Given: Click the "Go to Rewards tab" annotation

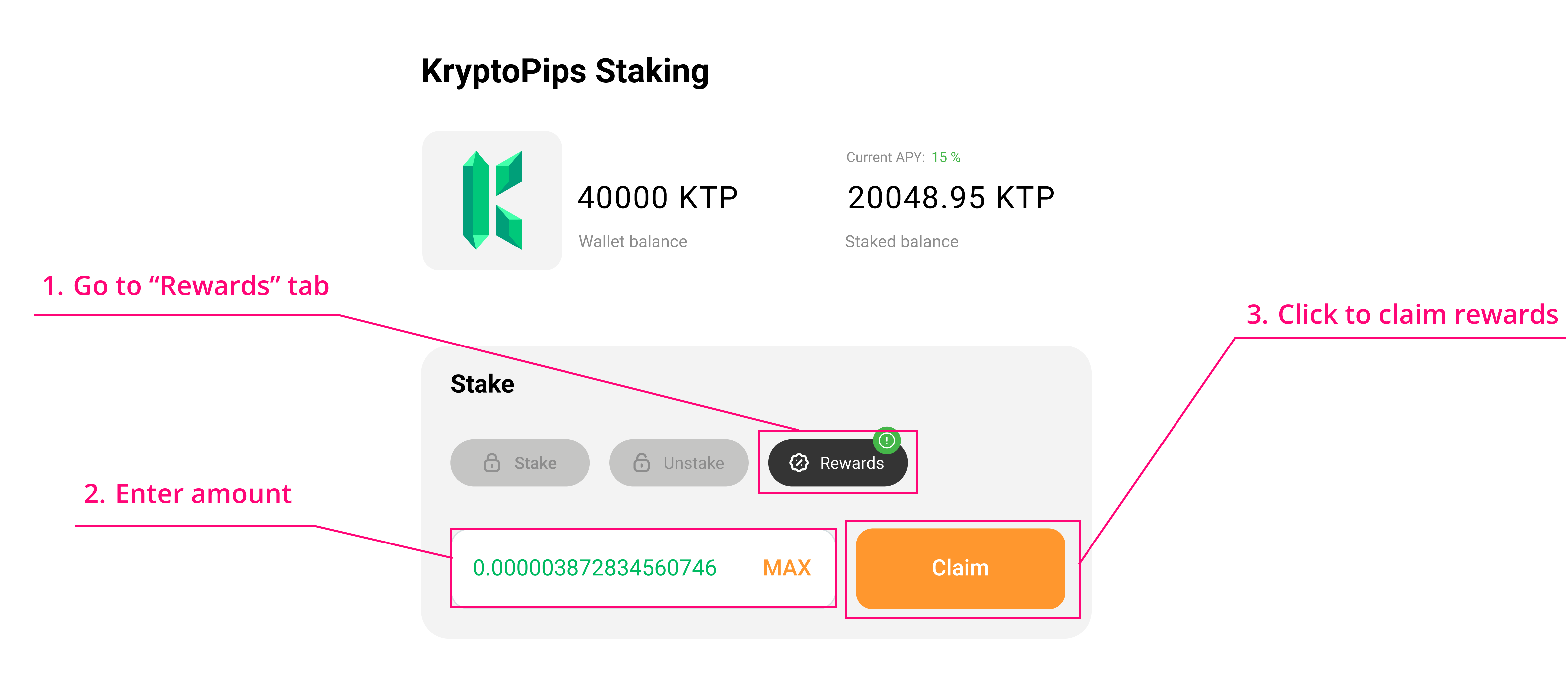Looking at the screenshot, I should (x=186, y=286).
